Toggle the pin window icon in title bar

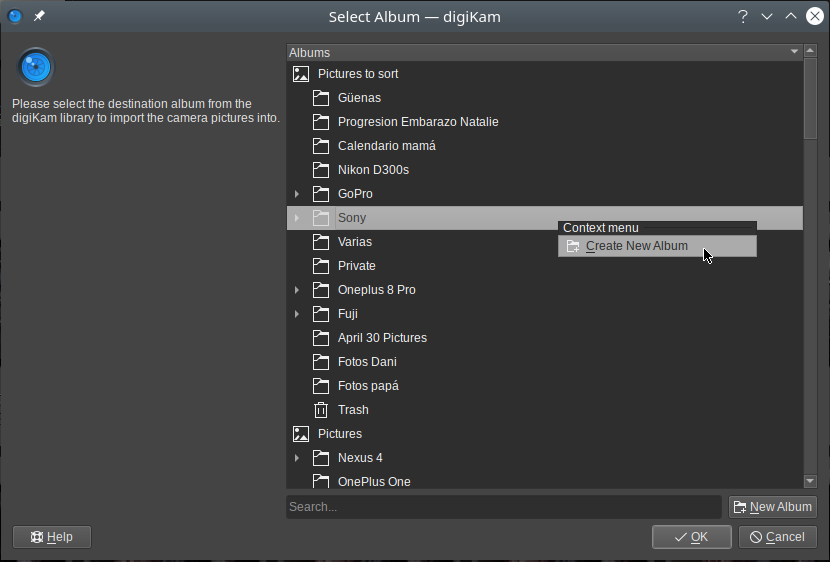[39, 16]
